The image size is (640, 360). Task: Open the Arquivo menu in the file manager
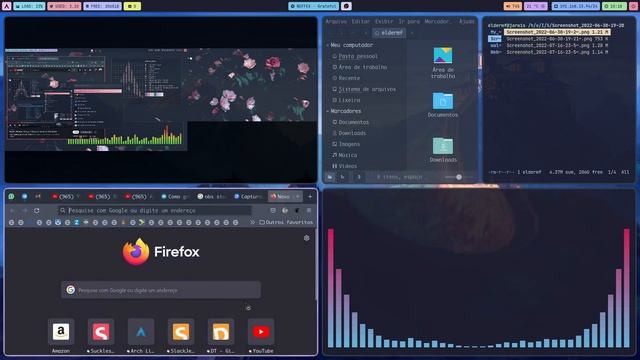point(336,21)
